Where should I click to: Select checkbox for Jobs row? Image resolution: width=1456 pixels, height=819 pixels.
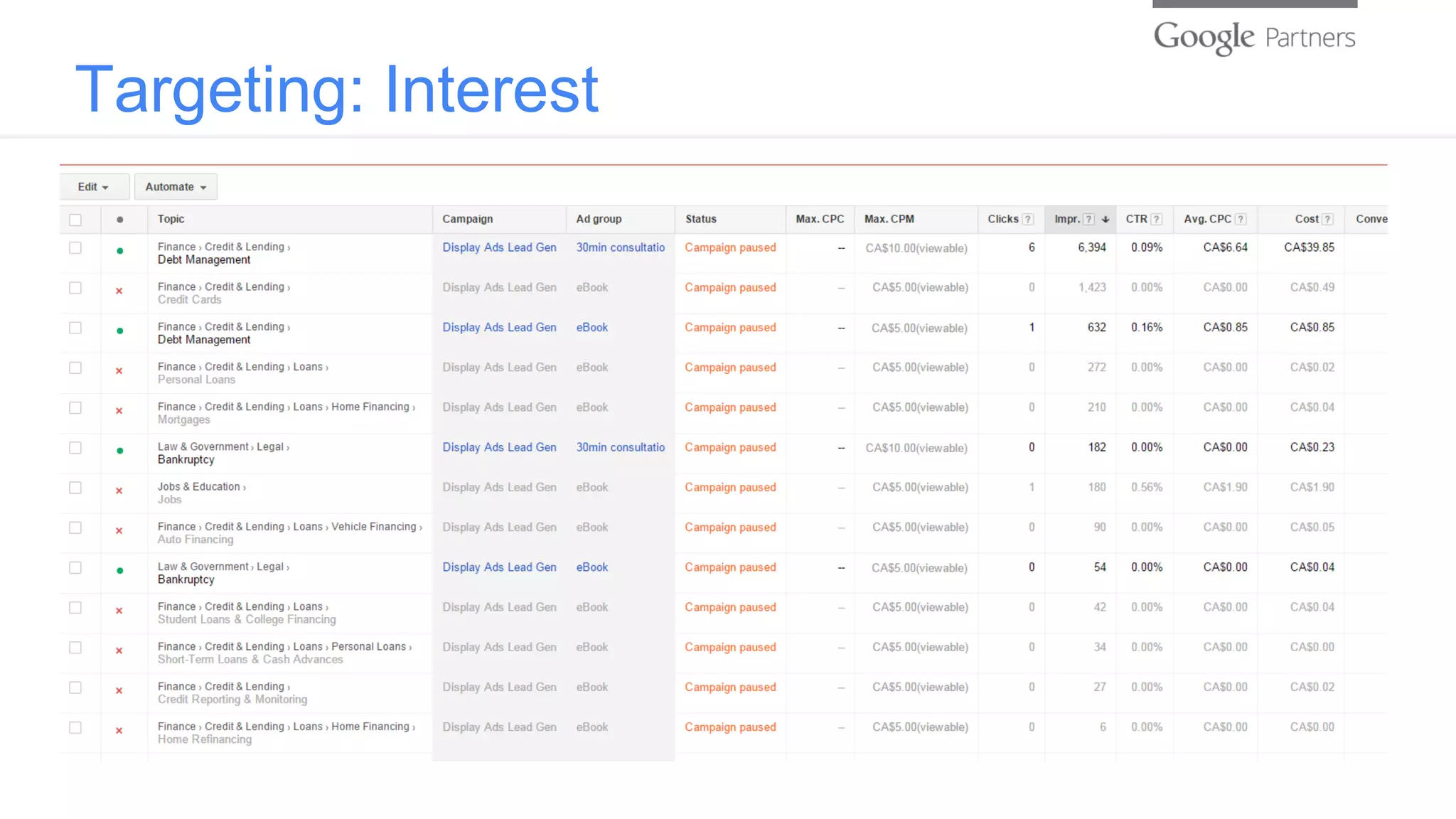click(x=75, y=488)
